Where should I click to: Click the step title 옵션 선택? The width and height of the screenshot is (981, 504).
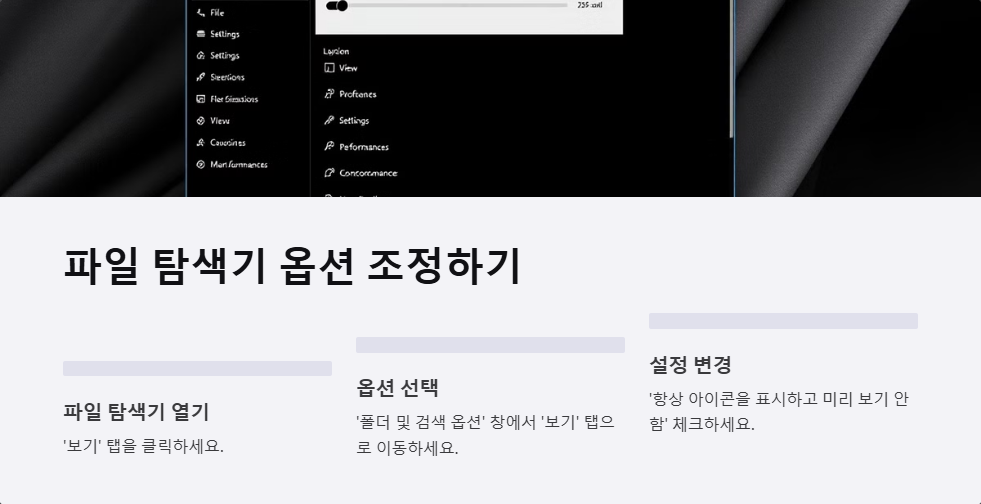397,388
